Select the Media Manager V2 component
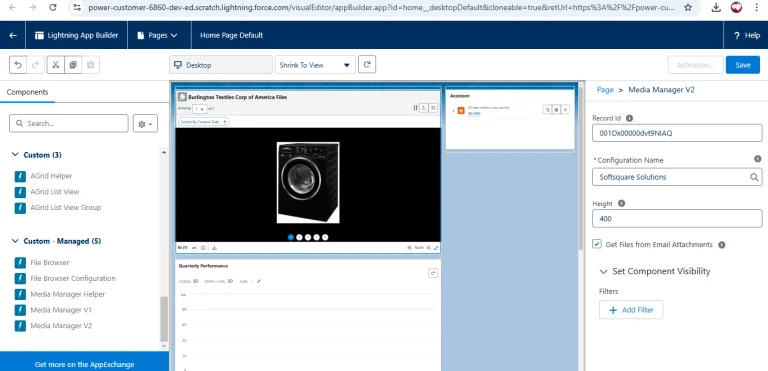Viewport: 768px width, 371px height. [61, 325]
